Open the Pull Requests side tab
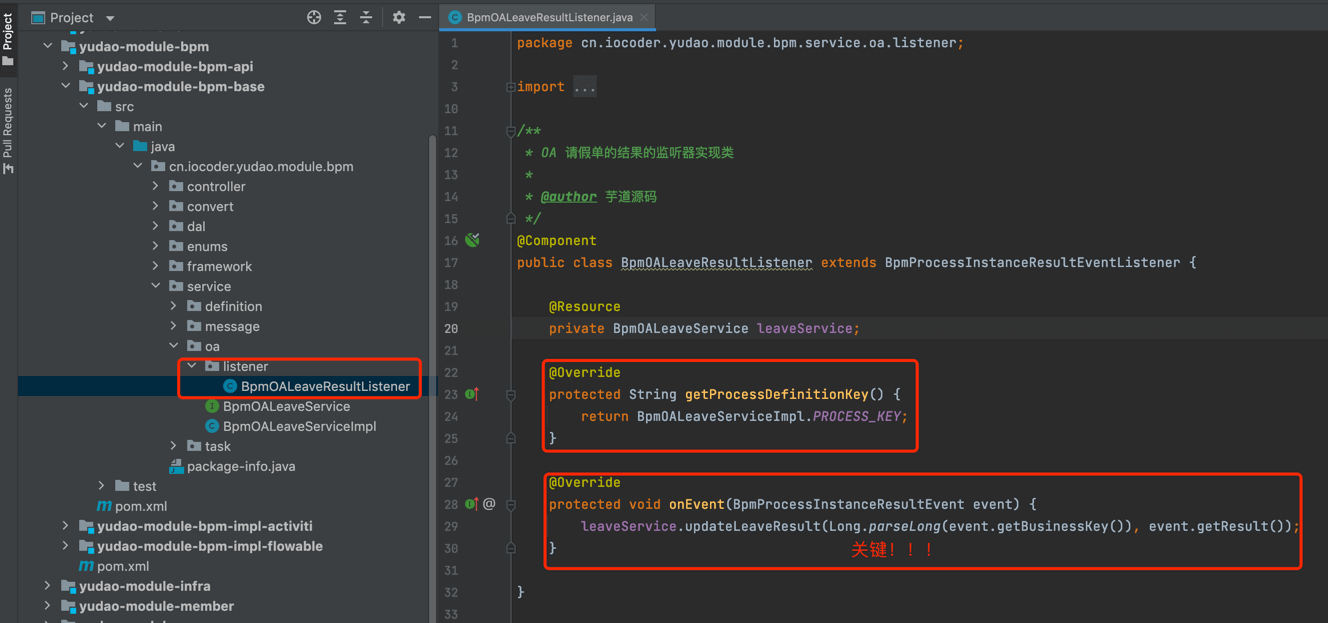The image size is (1328, 623). 8,130
